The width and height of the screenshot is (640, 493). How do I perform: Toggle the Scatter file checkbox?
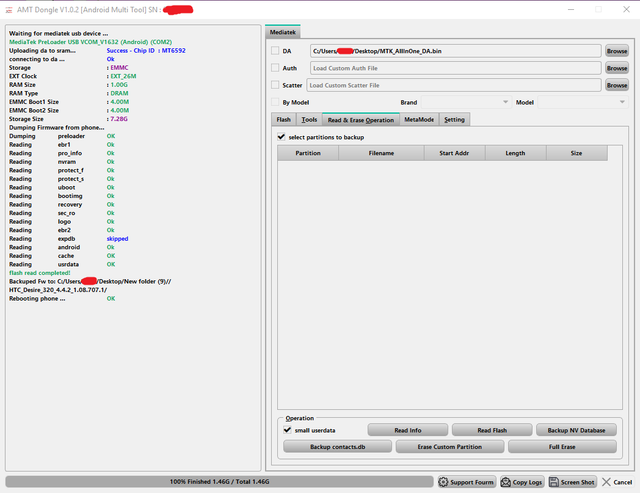[275, 86]
